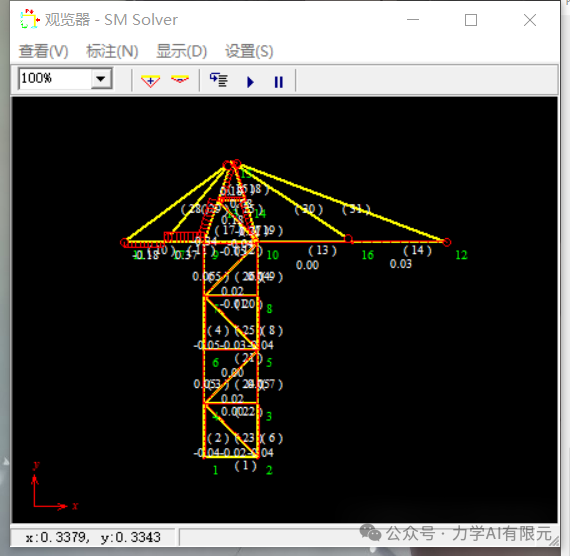Click the decrease diagram amplitude icon
Image resolution: width=570 pixels, height=556 pixels.
pos(180,80)
